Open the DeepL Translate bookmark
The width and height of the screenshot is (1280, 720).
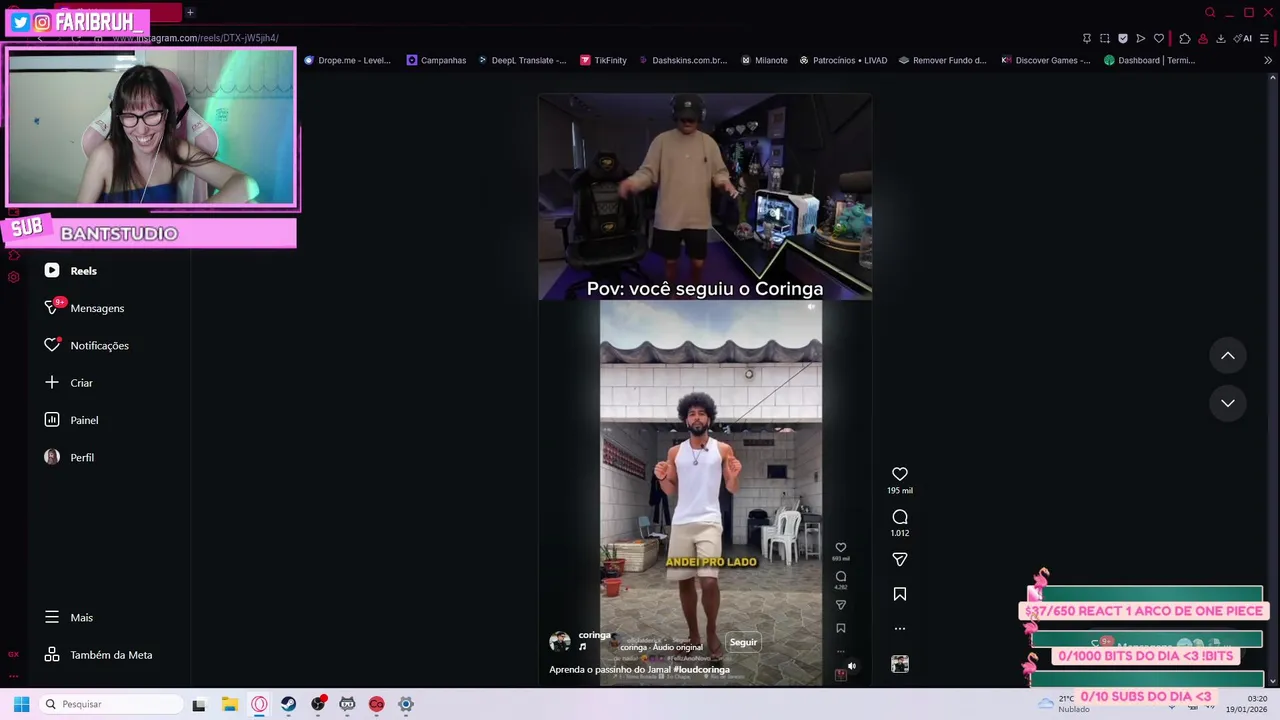[522, 60]
